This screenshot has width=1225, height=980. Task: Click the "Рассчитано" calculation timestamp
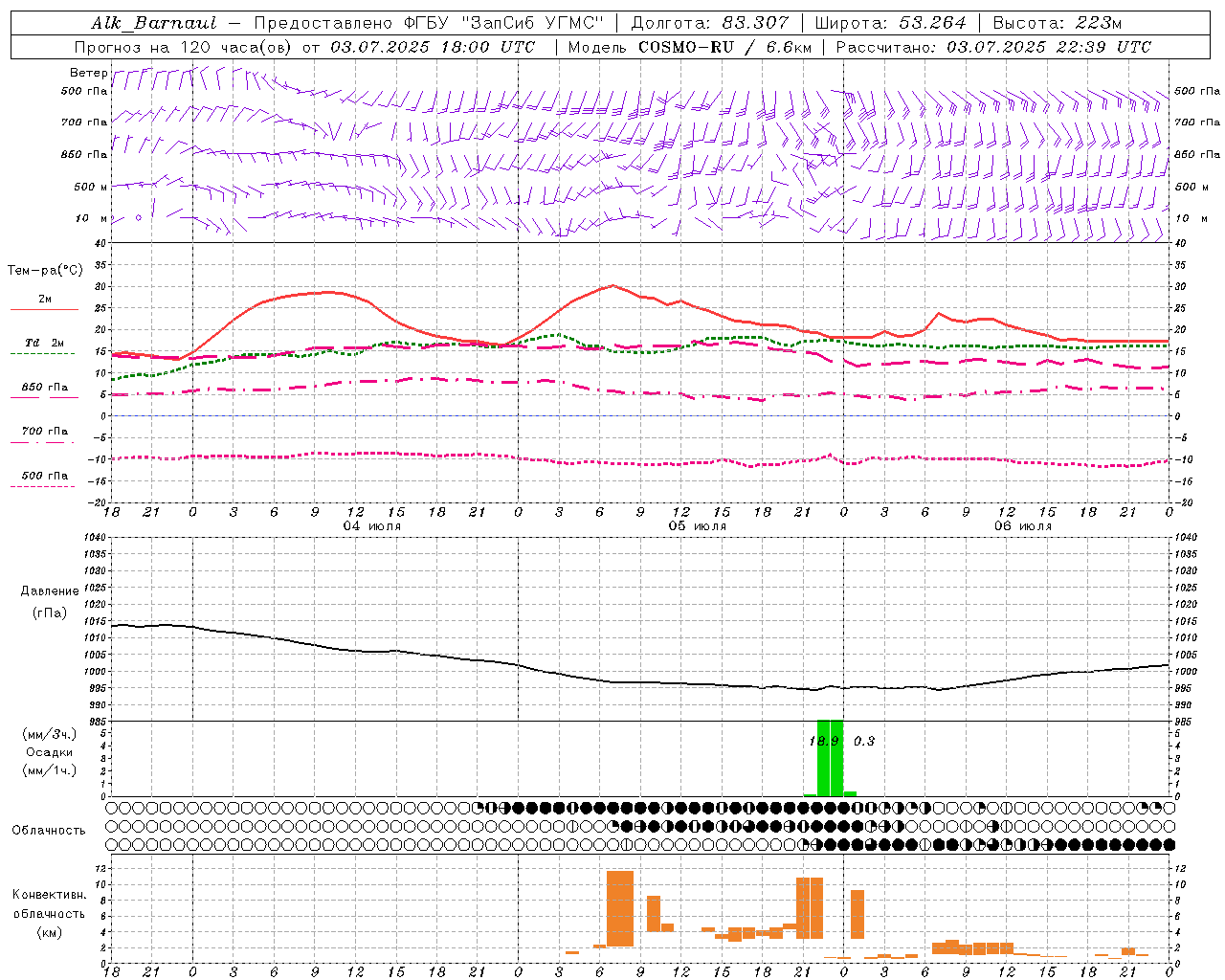click(993, 47)
